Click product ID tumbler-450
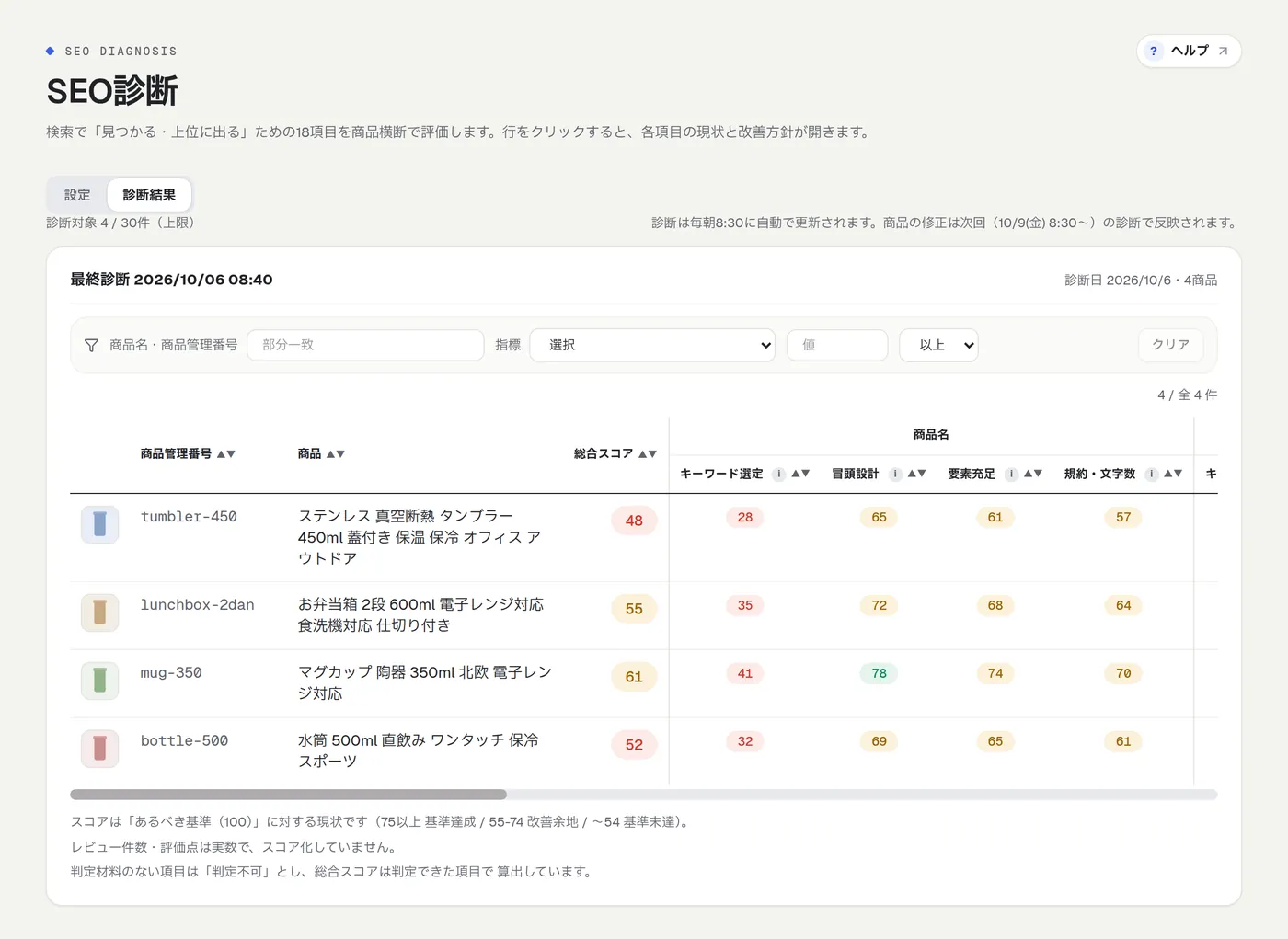The width and height of the screenshot is (1288, 939). (x=189, y=517)
